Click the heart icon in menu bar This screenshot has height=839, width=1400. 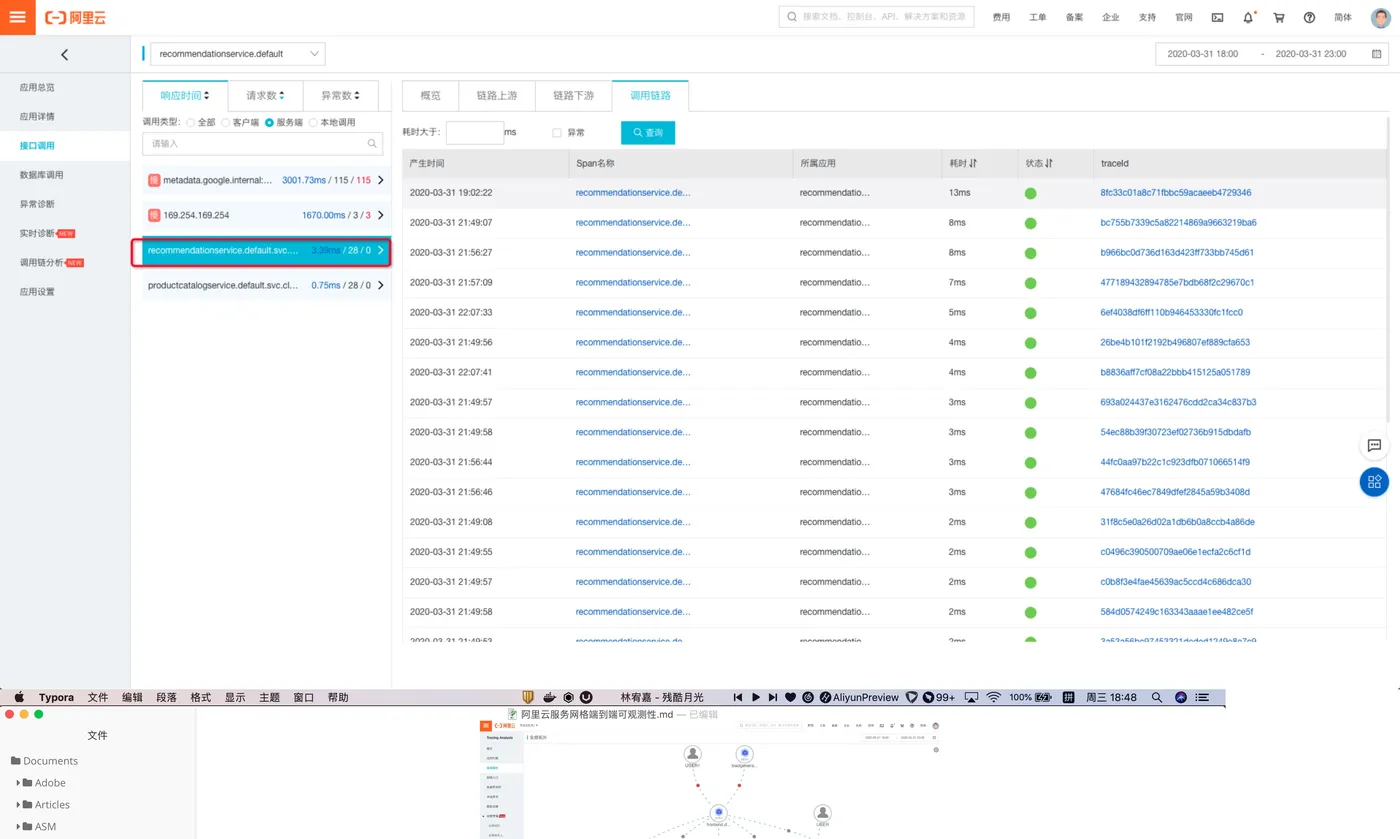point(790,697)
